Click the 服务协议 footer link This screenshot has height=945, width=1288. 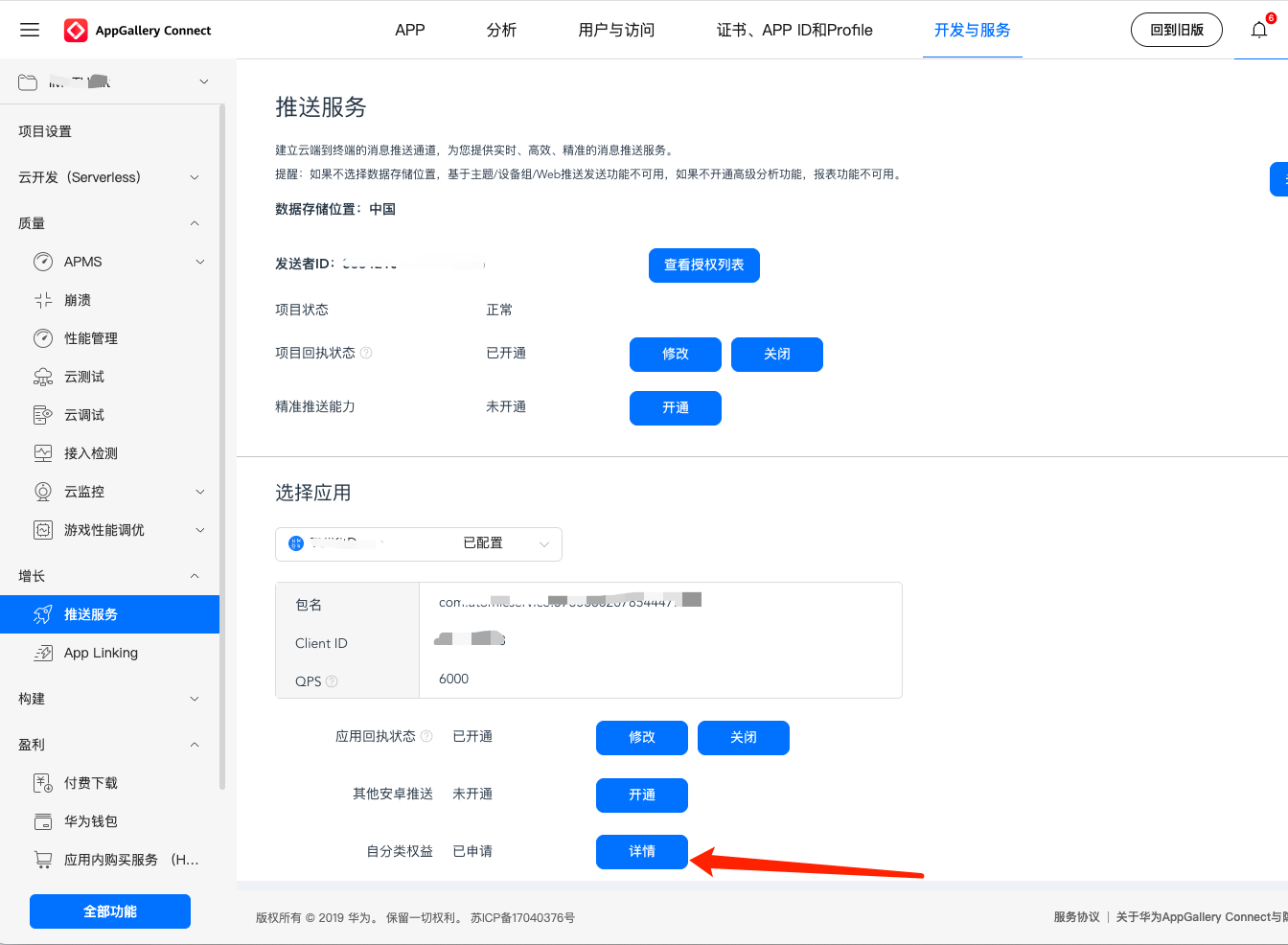(1076, 917)
